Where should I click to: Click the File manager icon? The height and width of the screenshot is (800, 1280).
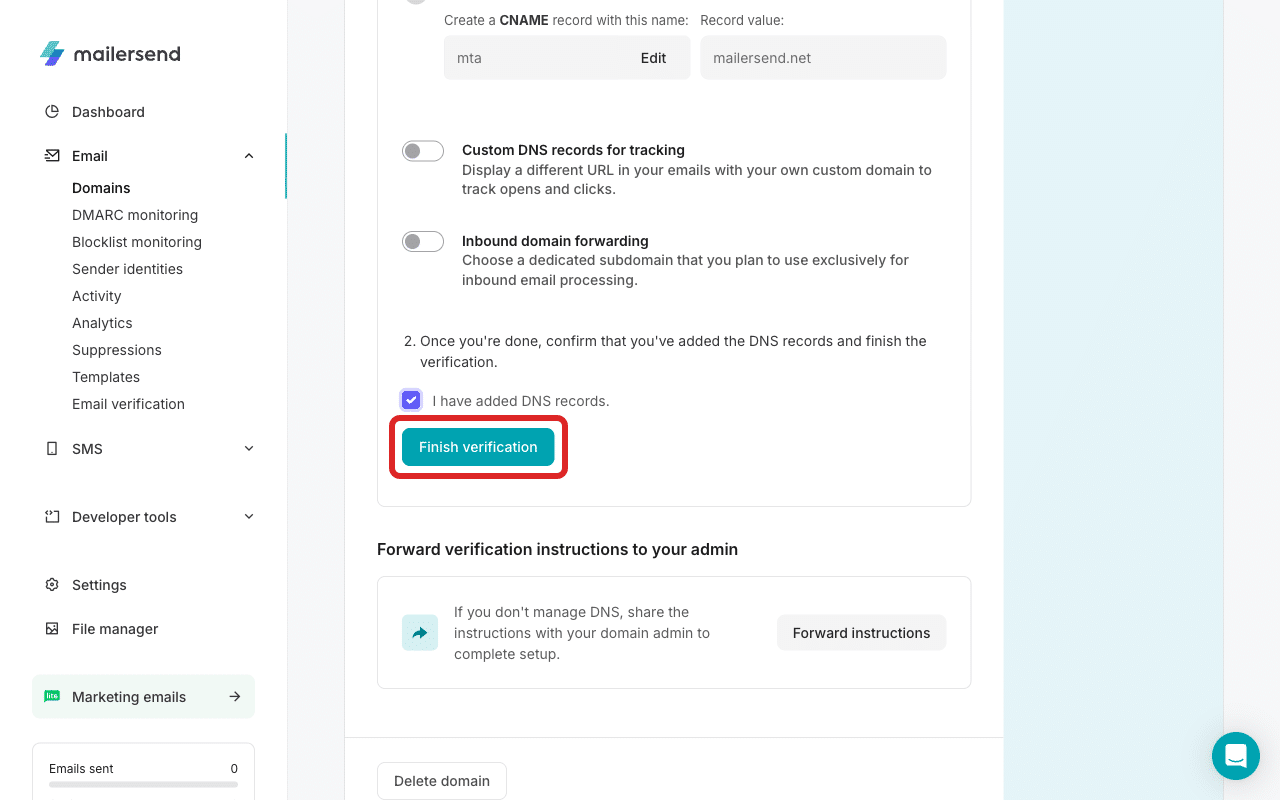[x=52, y=628]
